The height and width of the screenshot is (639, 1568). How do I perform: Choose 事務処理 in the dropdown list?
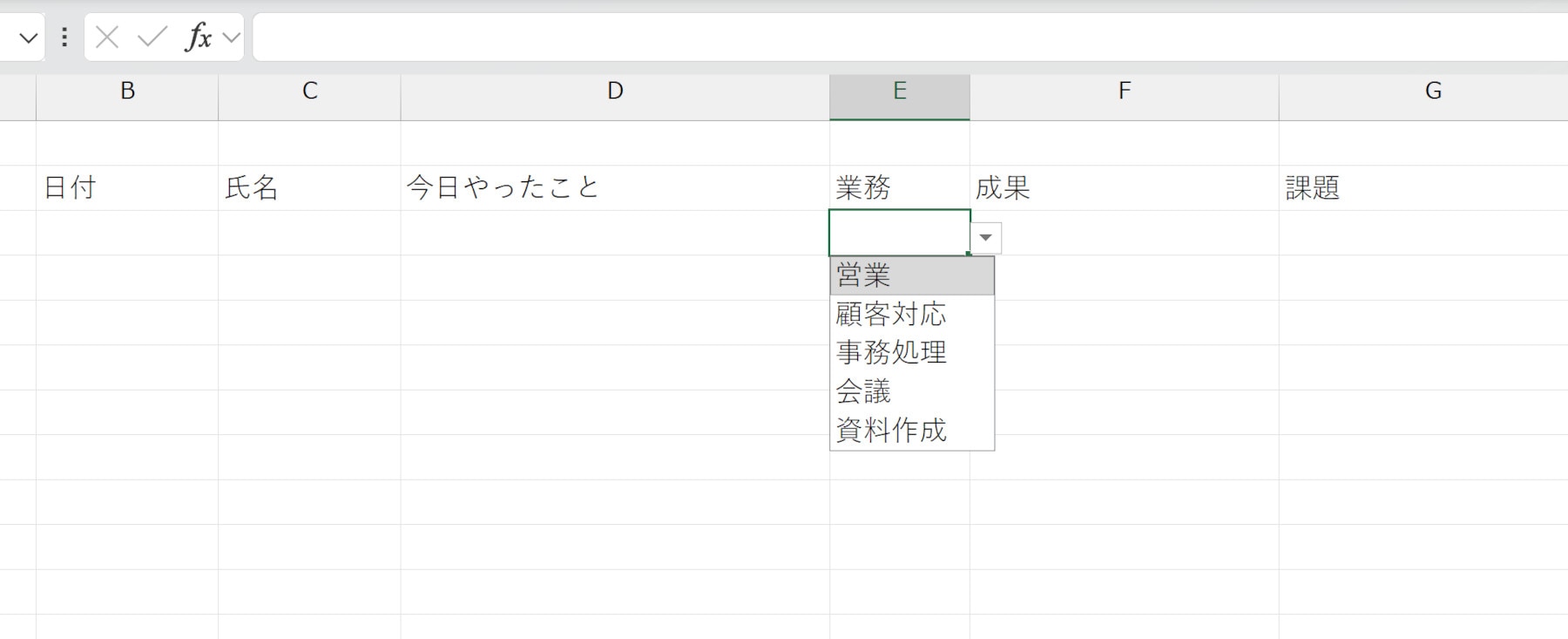tap(911, 352)
